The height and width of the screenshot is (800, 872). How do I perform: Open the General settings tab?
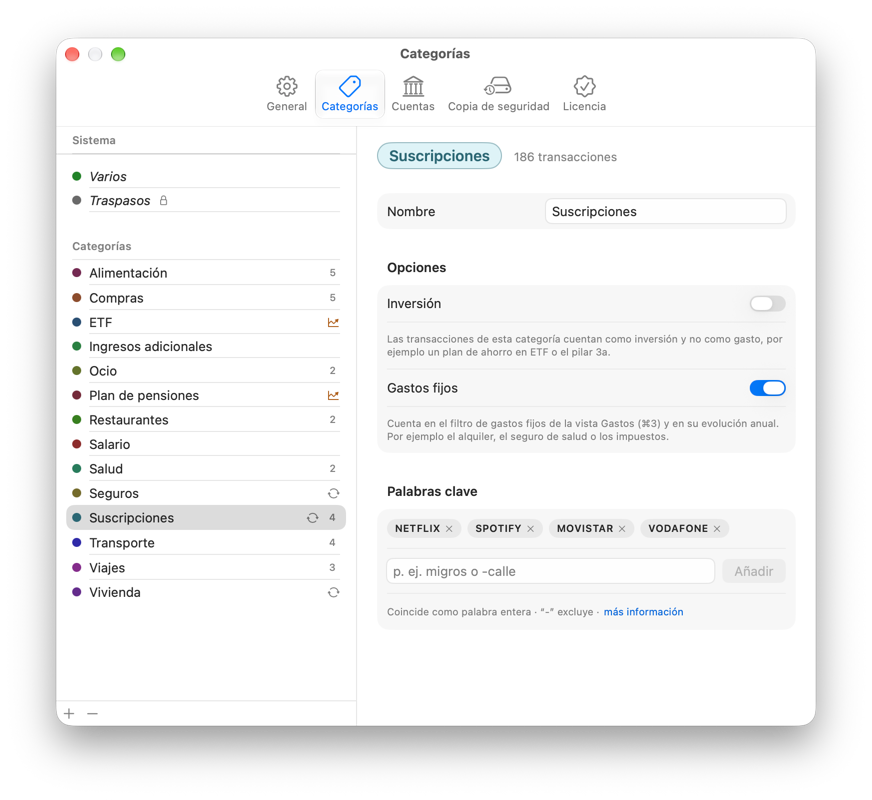coord(286,94)
